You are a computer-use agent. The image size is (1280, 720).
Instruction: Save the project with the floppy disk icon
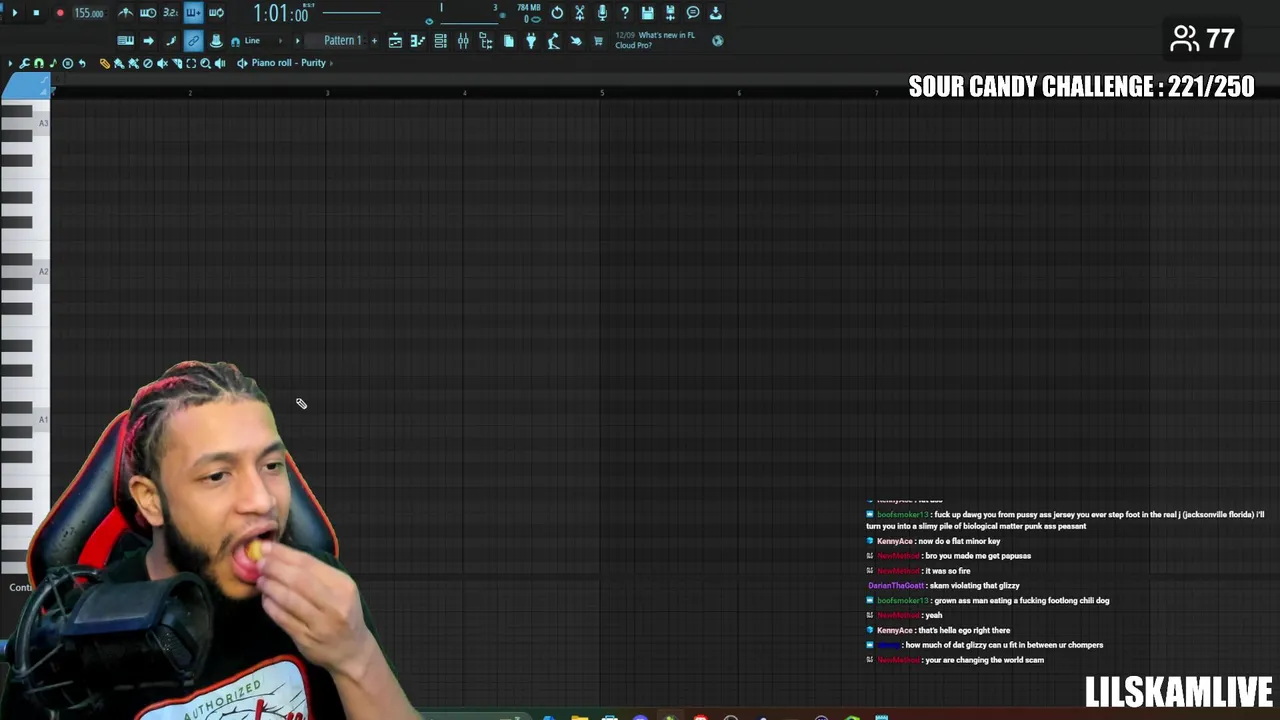tap(648, 13)
